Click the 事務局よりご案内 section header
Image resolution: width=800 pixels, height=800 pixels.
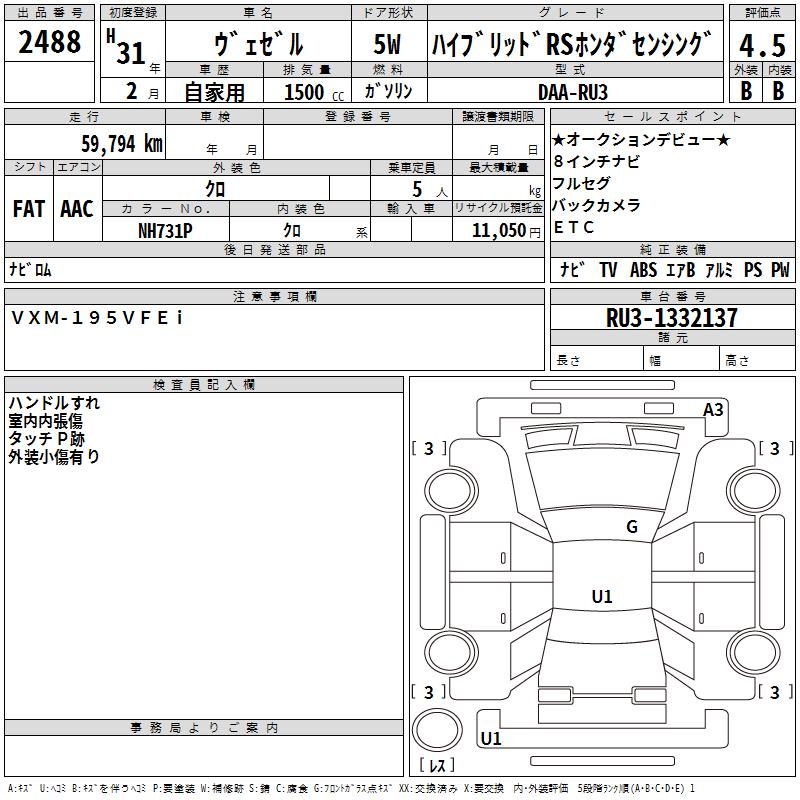click(204, 728)
